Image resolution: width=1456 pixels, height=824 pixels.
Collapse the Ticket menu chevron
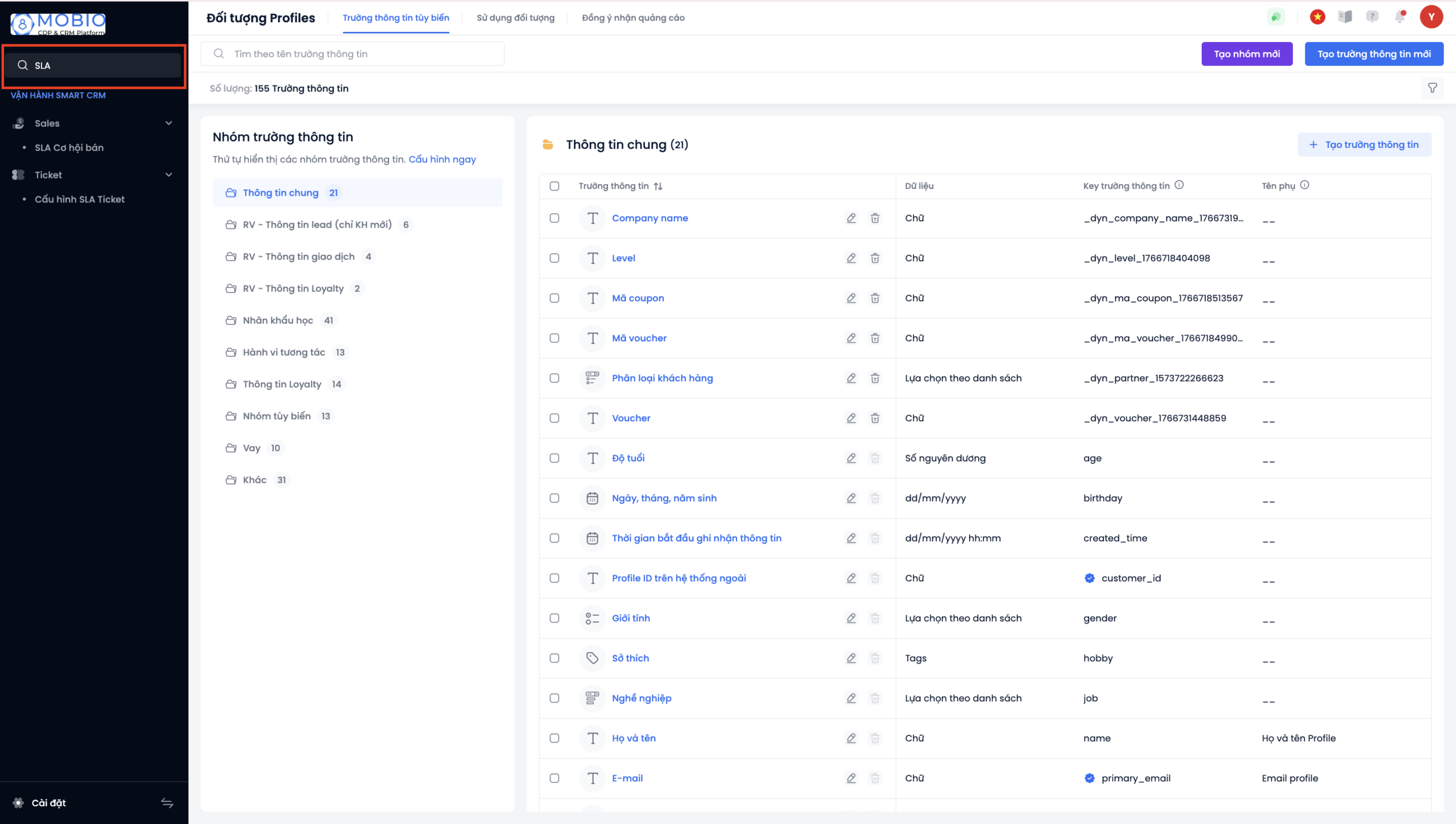click(168, 175)
